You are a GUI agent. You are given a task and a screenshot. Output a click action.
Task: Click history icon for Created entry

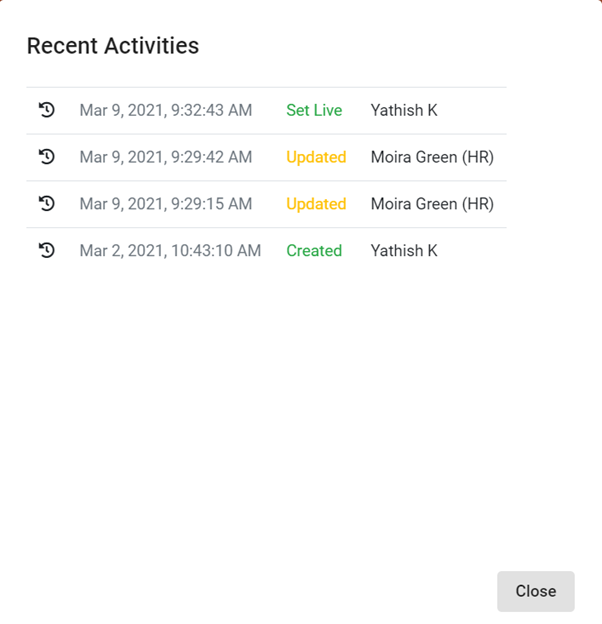pos(46,251)
